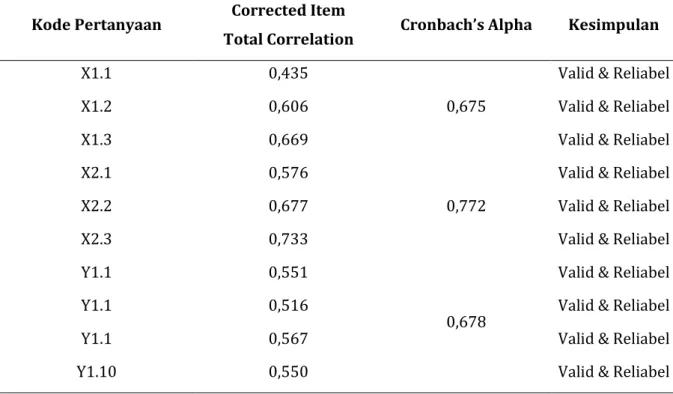Click the Kode Pertanyaan column header
The height and width of the screenshot is (394, 673).
click(x=97, y=24)
